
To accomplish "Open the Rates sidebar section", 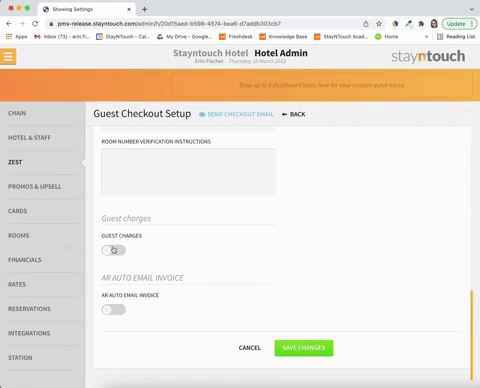I will click(17, 284).
